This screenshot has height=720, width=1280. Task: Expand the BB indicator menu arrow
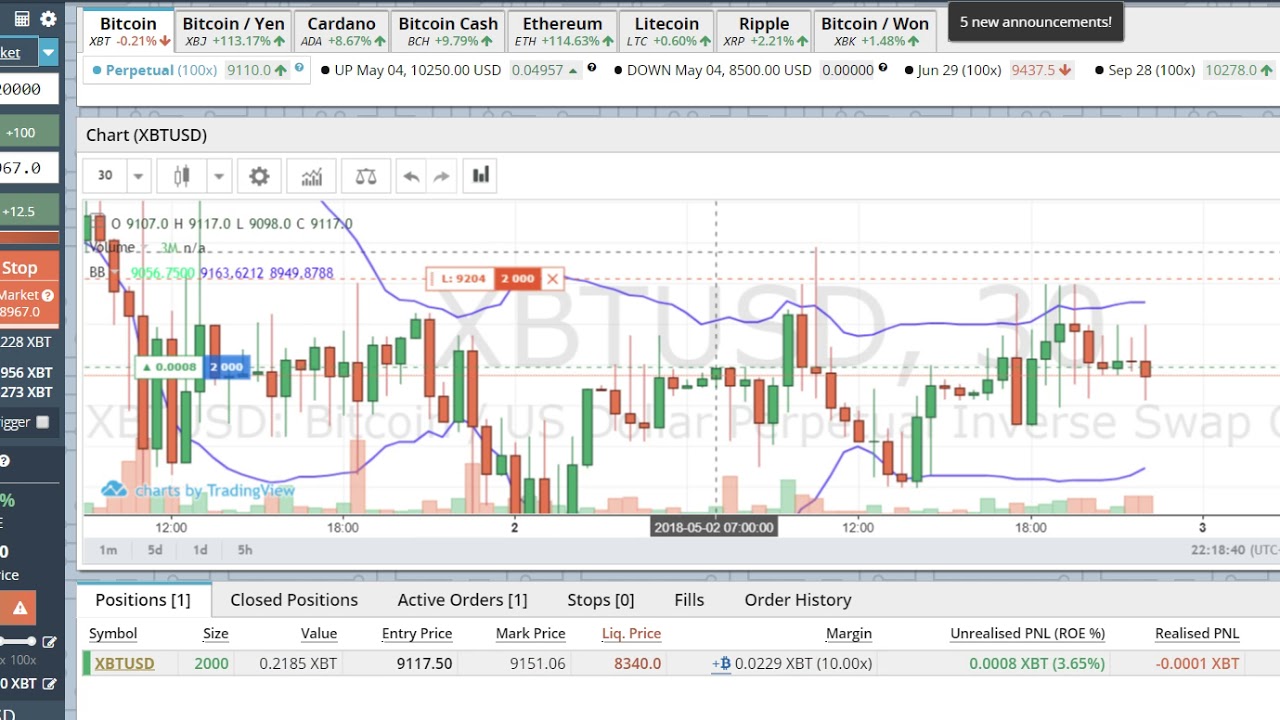(x=115, y=272)
